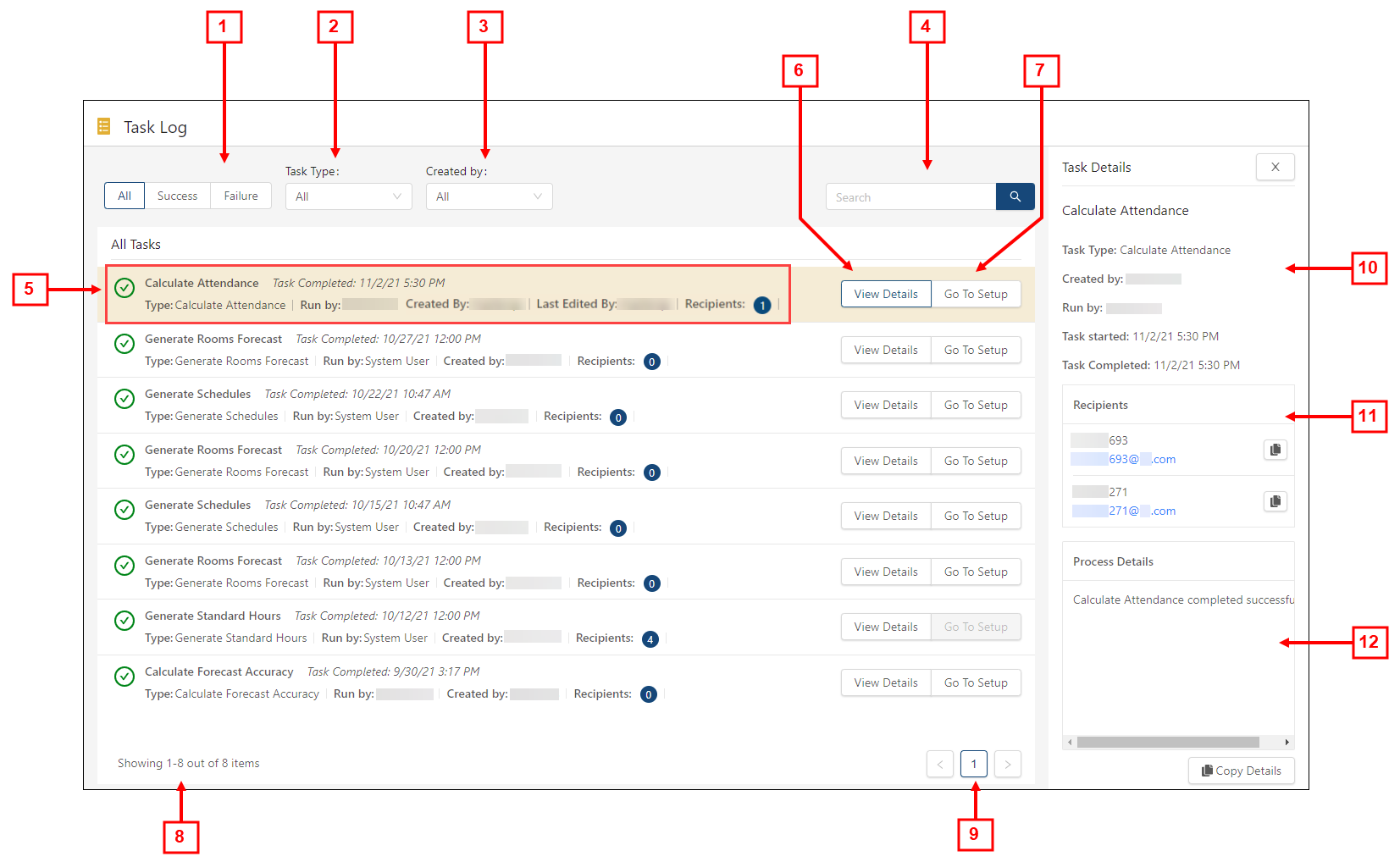The width and height of the screenshot is (1400, 862).
Task: Copy the second recipient ending in 271
Action: coord(1275,501)
